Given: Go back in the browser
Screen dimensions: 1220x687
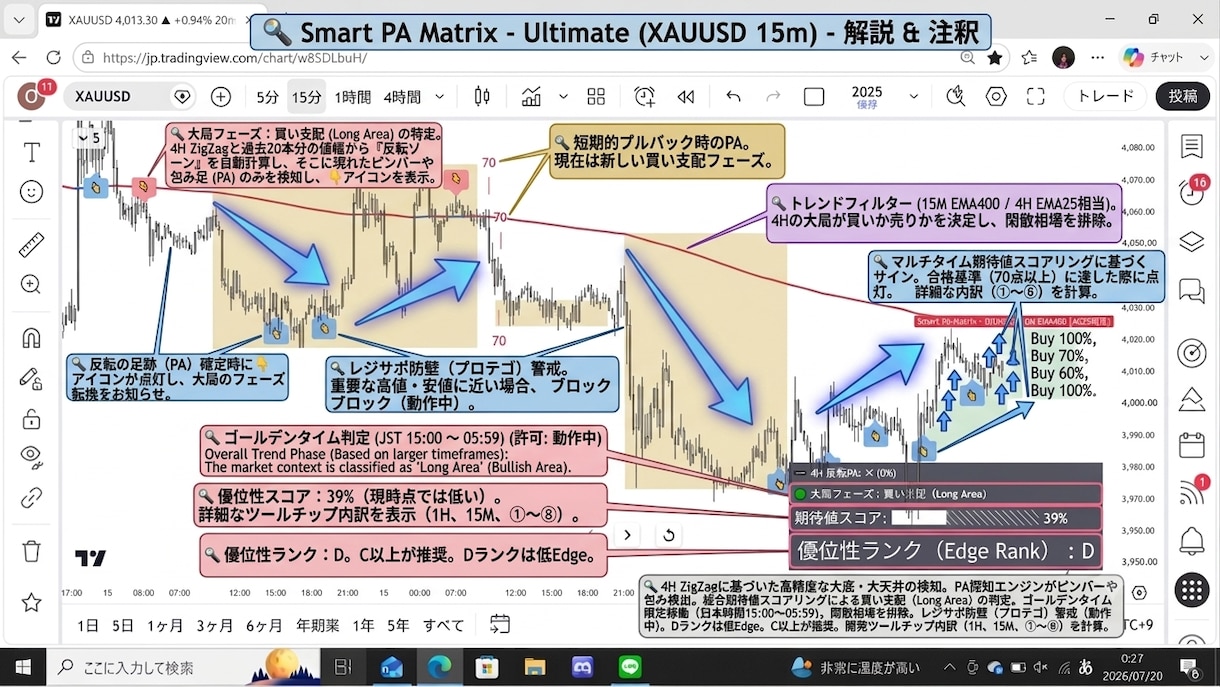Looking at the screenshot, I should [19, 58].
